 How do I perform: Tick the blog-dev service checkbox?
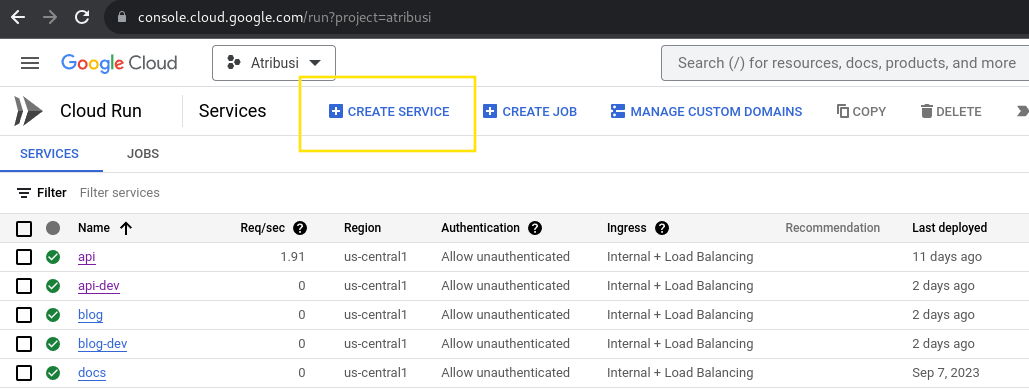tap(24, 344)
